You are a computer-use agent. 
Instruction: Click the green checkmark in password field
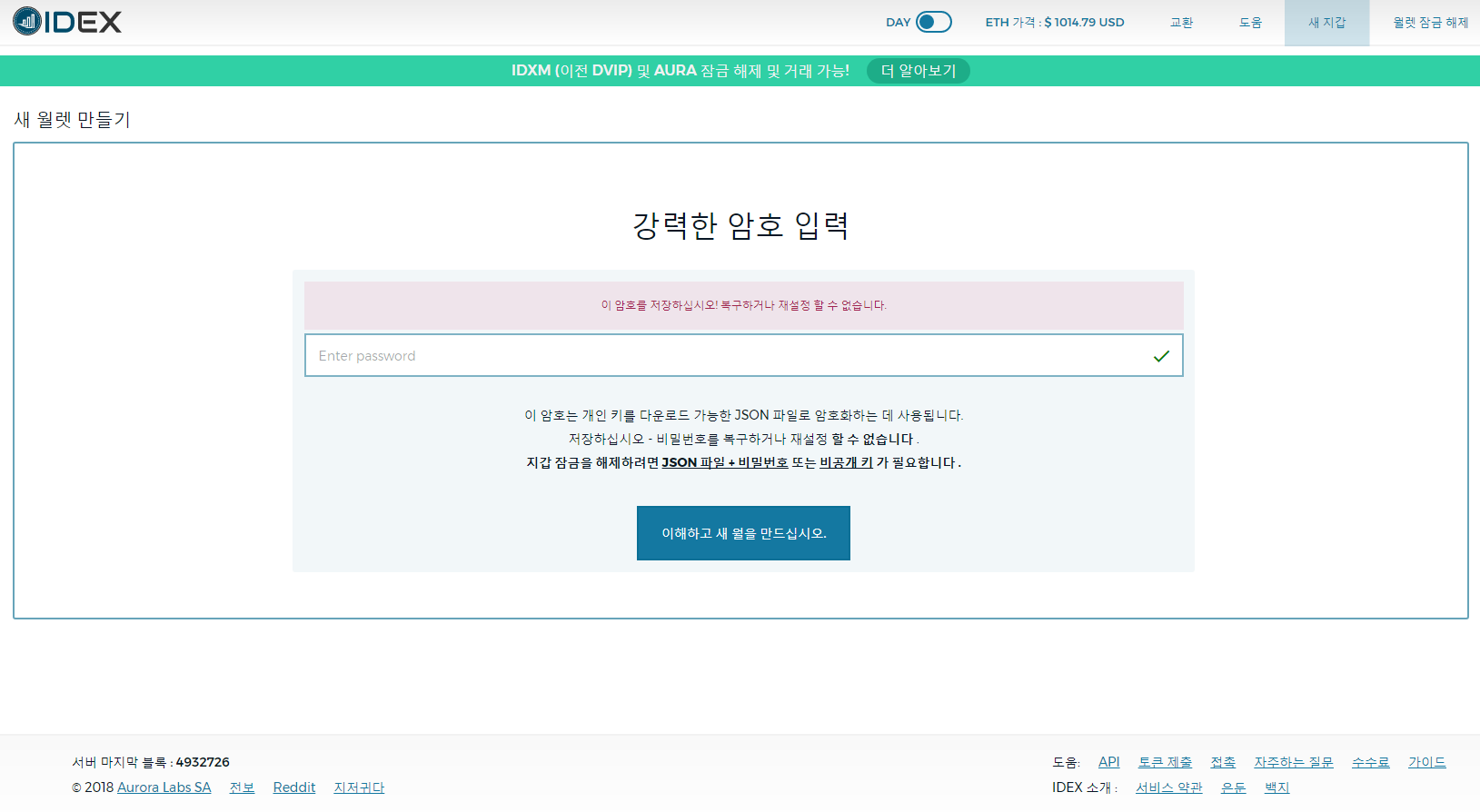pyautogui.click(x=1161, y=356)
